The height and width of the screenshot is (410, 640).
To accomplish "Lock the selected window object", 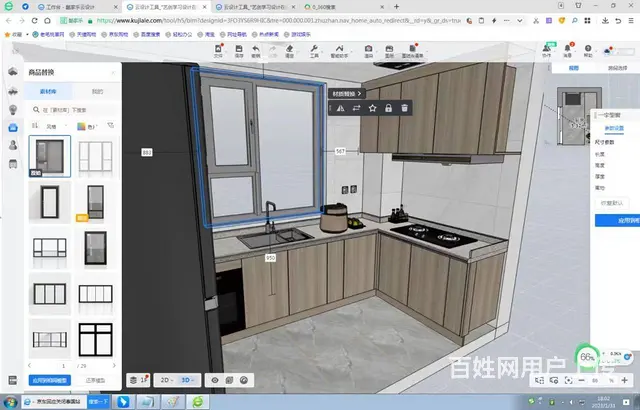I will (388, 108).
